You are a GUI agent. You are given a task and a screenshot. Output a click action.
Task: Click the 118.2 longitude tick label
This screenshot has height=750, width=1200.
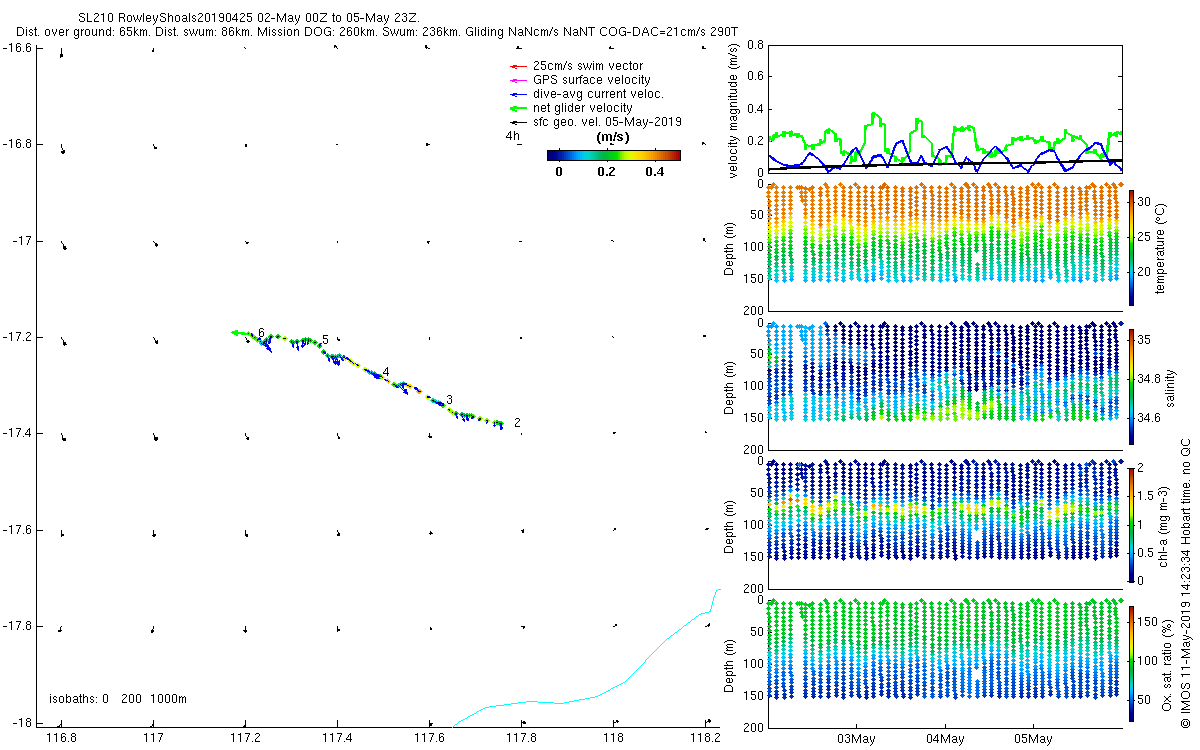[x=706, y=739]
